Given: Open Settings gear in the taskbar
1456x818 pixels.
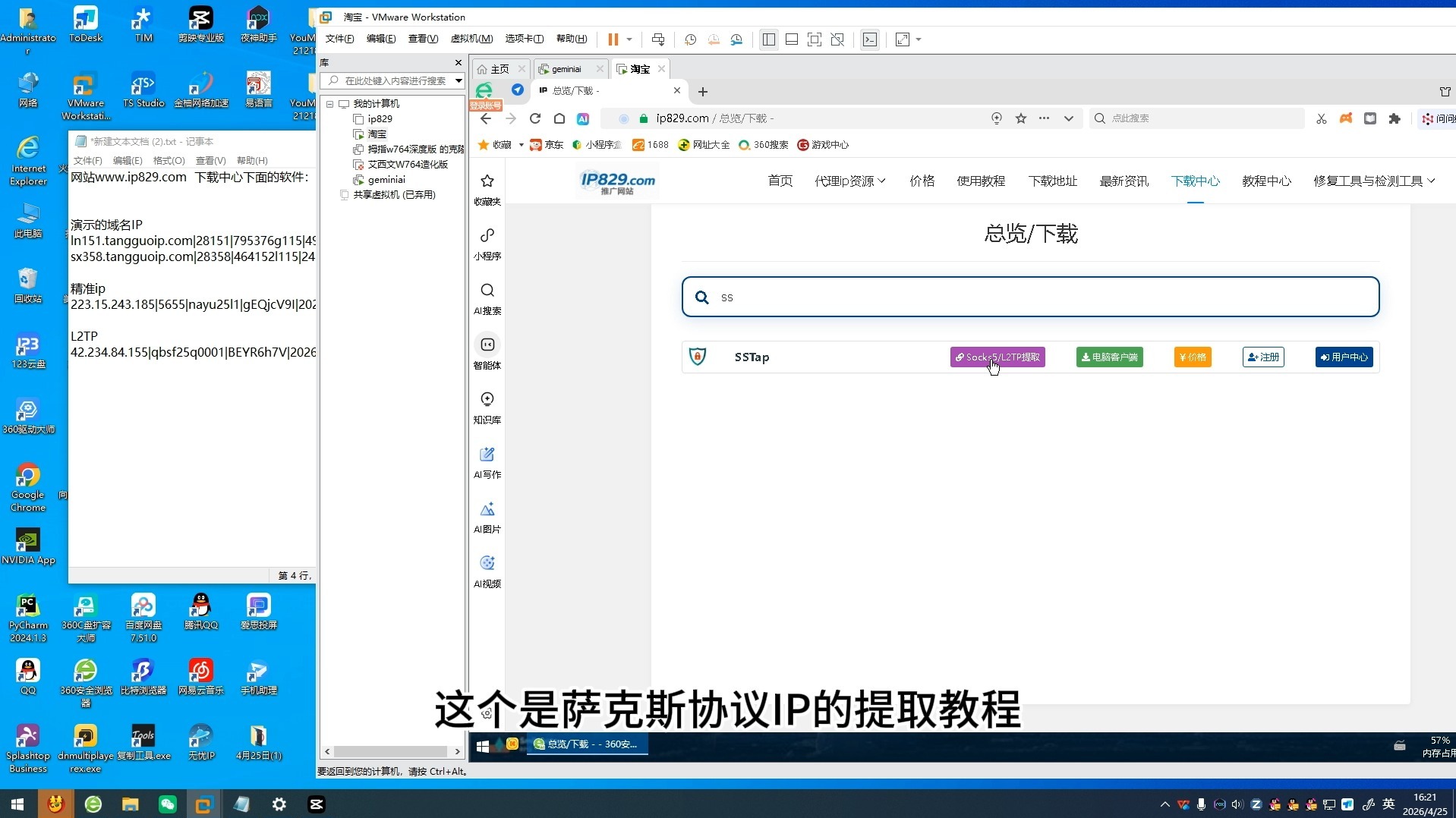Looking at the screenshot, I should tap(279, 804).
